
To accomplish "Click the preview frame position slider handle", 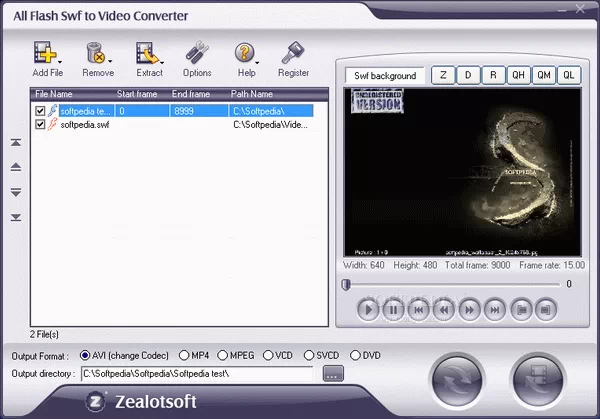I will click(346, 285).
